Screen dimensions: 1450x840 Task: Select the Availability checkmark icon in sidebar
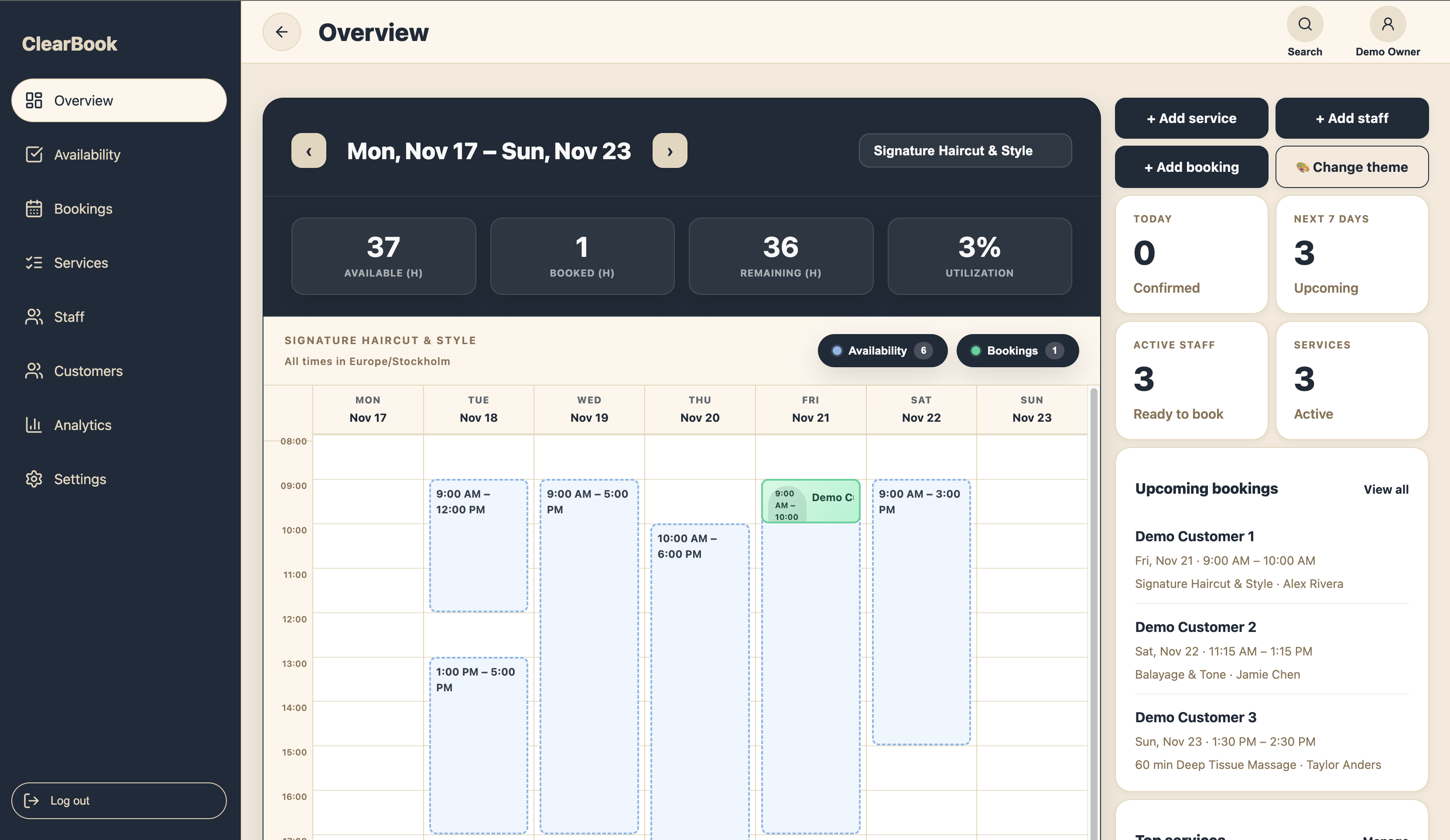(34, 154)
